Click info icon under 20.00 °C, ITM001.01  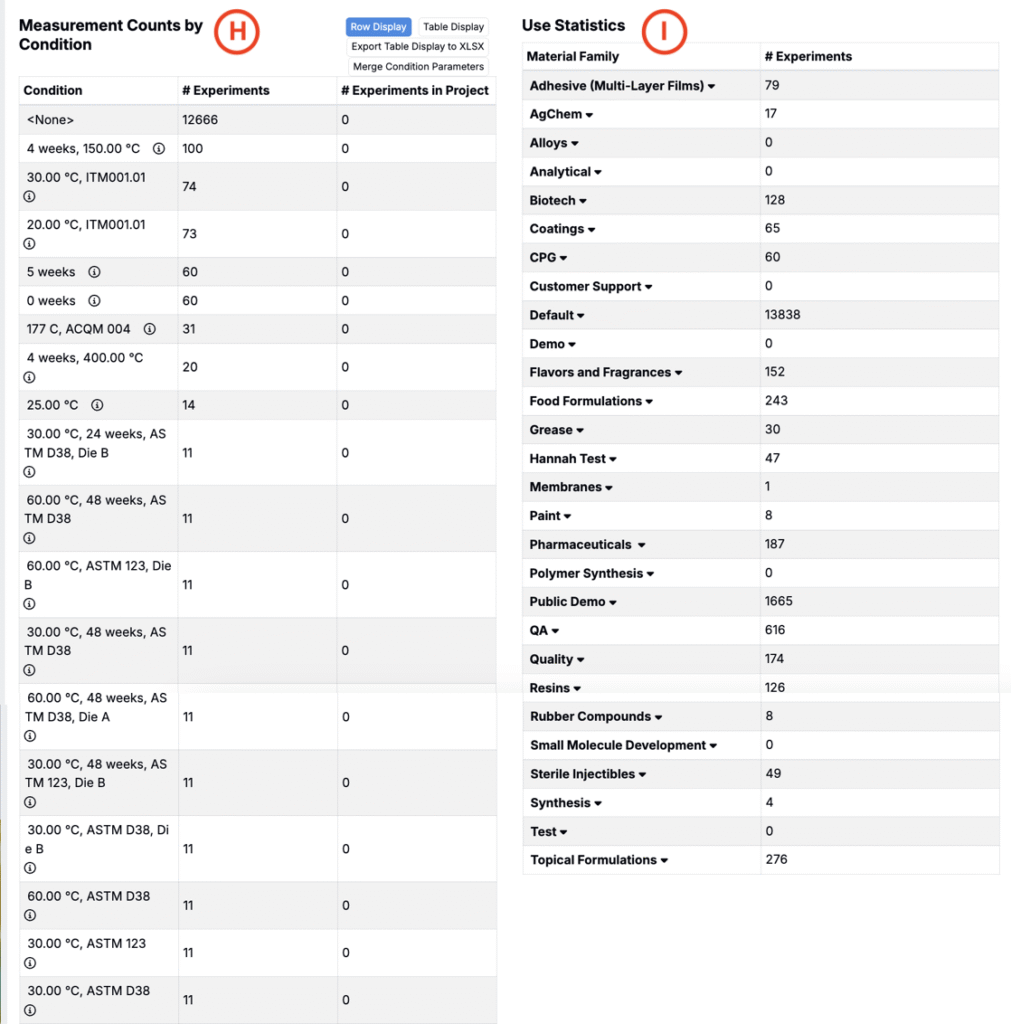click(29, 243)
